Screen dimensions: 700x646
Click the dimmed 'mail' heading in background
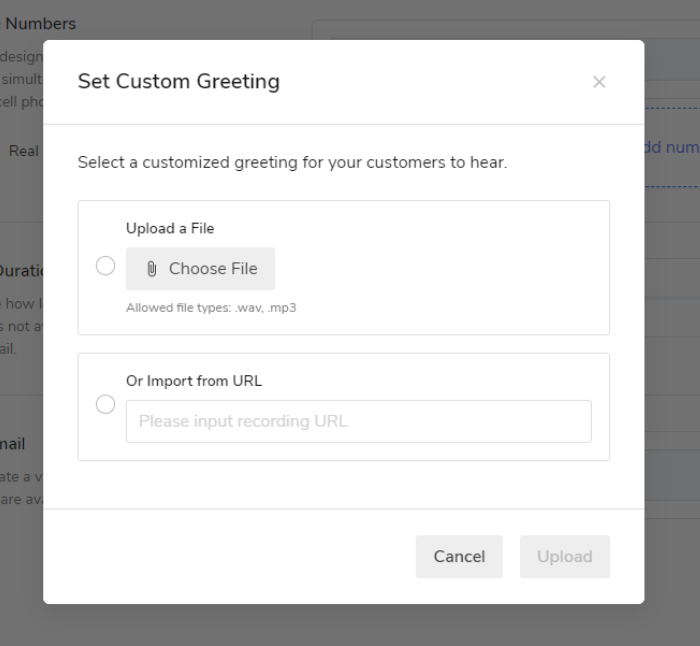coord(14,443)
